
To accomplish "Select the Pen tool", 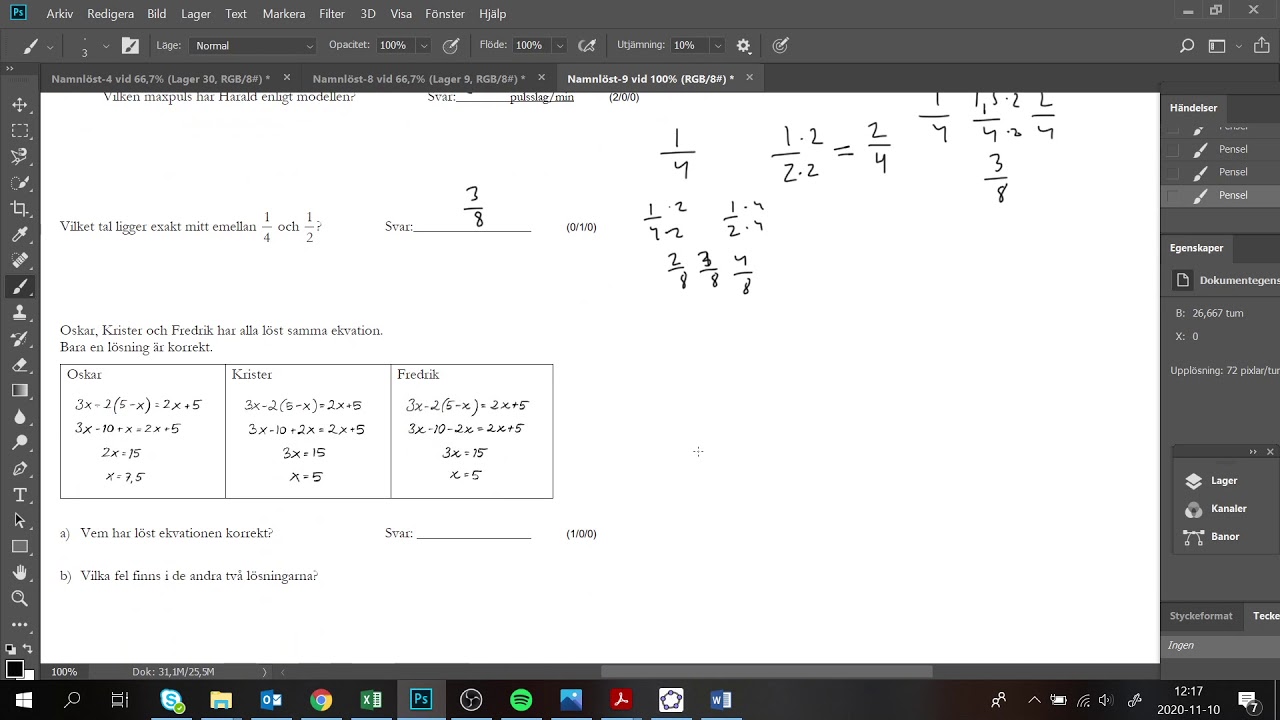I will [19, 469].
